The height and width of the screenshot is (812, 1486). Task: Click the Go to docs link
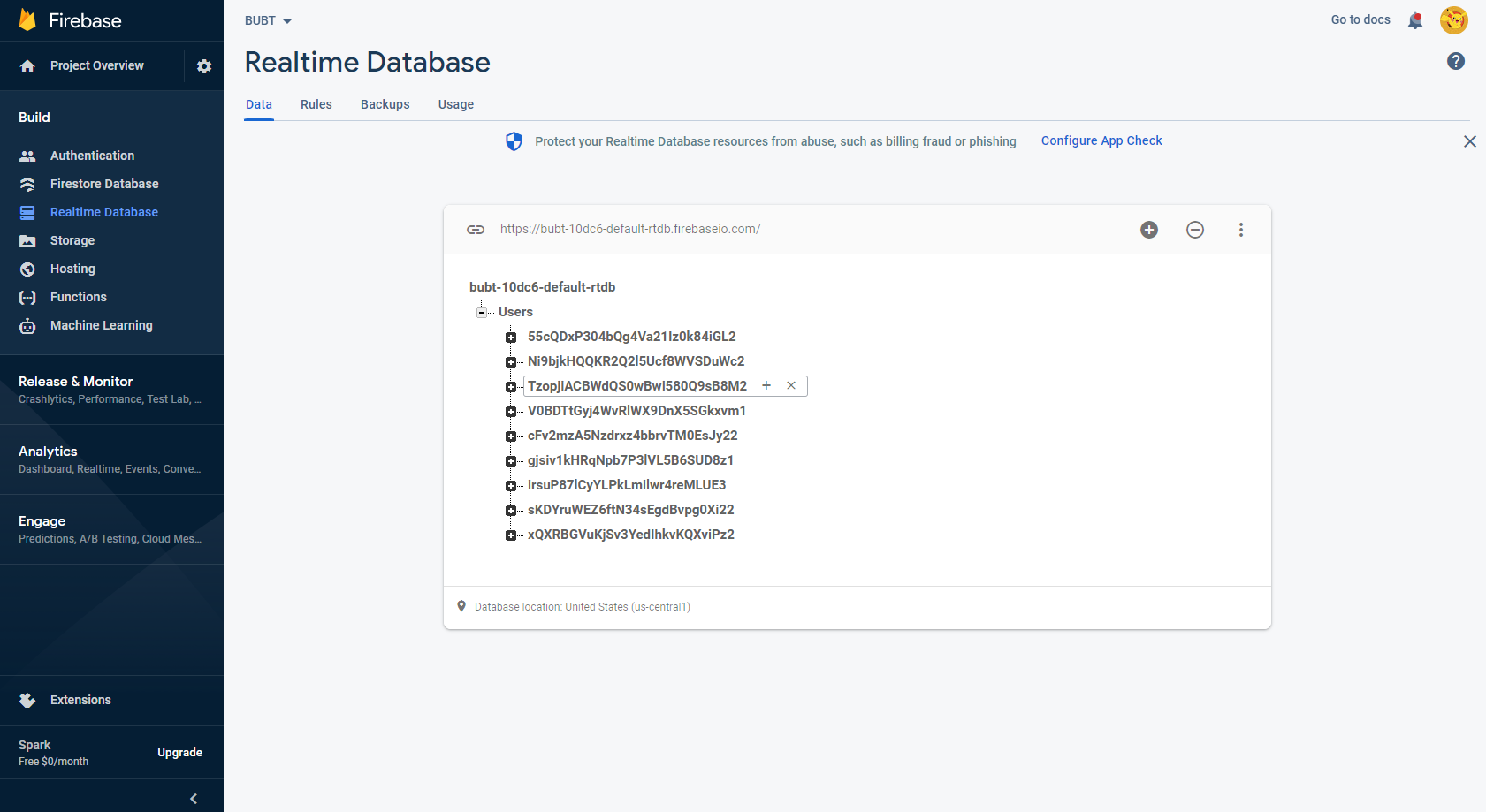point(1360,19)
